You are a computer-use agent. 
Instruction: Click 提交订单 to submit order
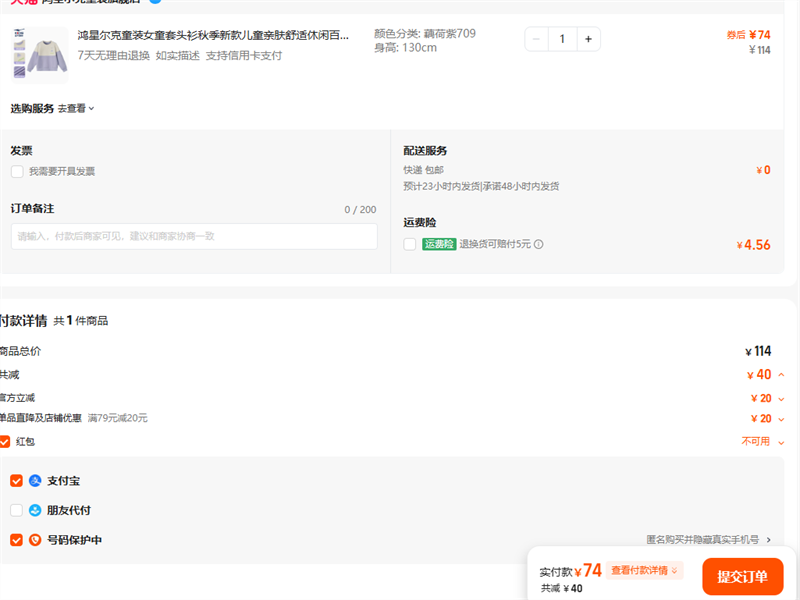[x=742, y=576]
